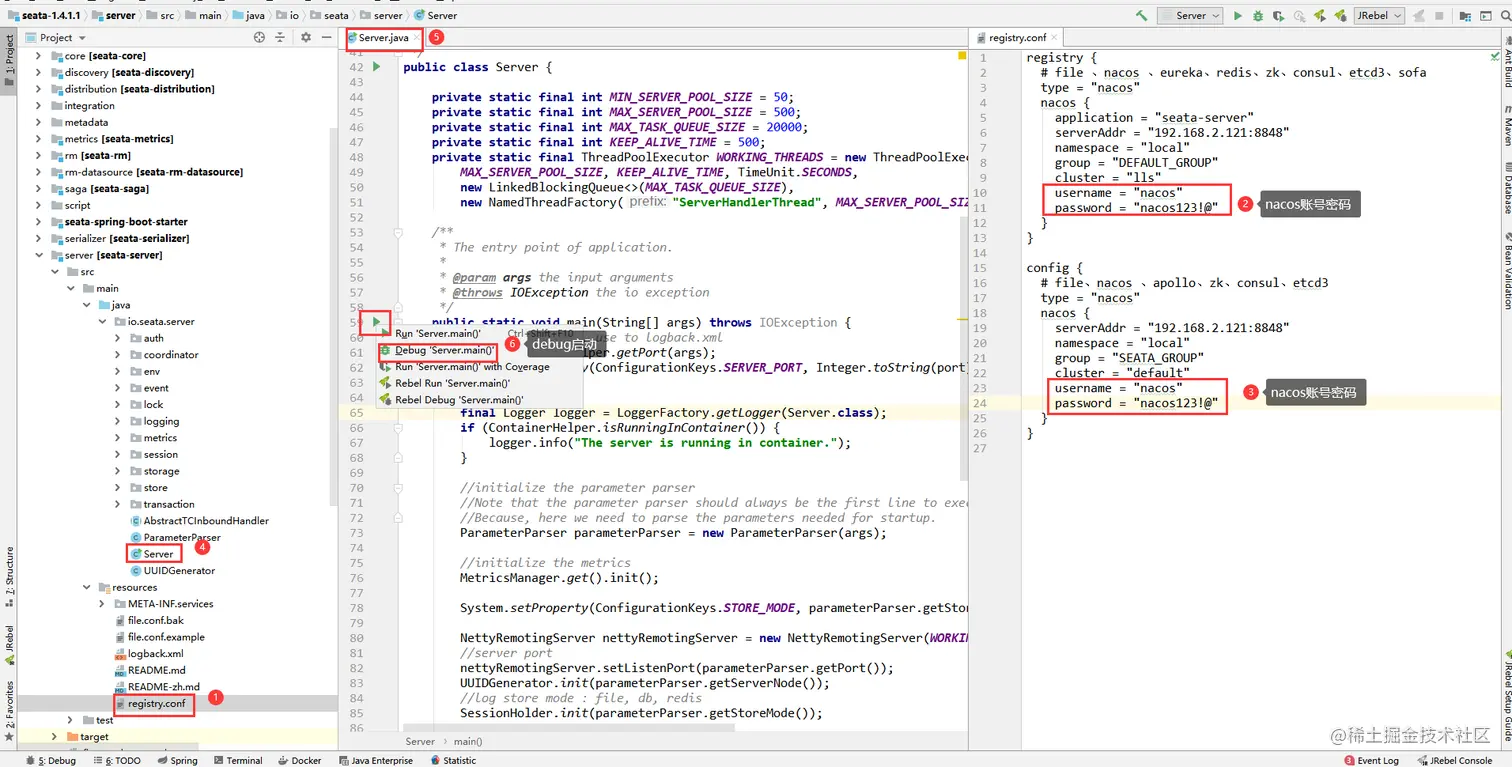This screenshot has height=767, width=1512.
Task: Click the green Run button in toolbar
Action: pyautogui.click(x=1238, y=16)
